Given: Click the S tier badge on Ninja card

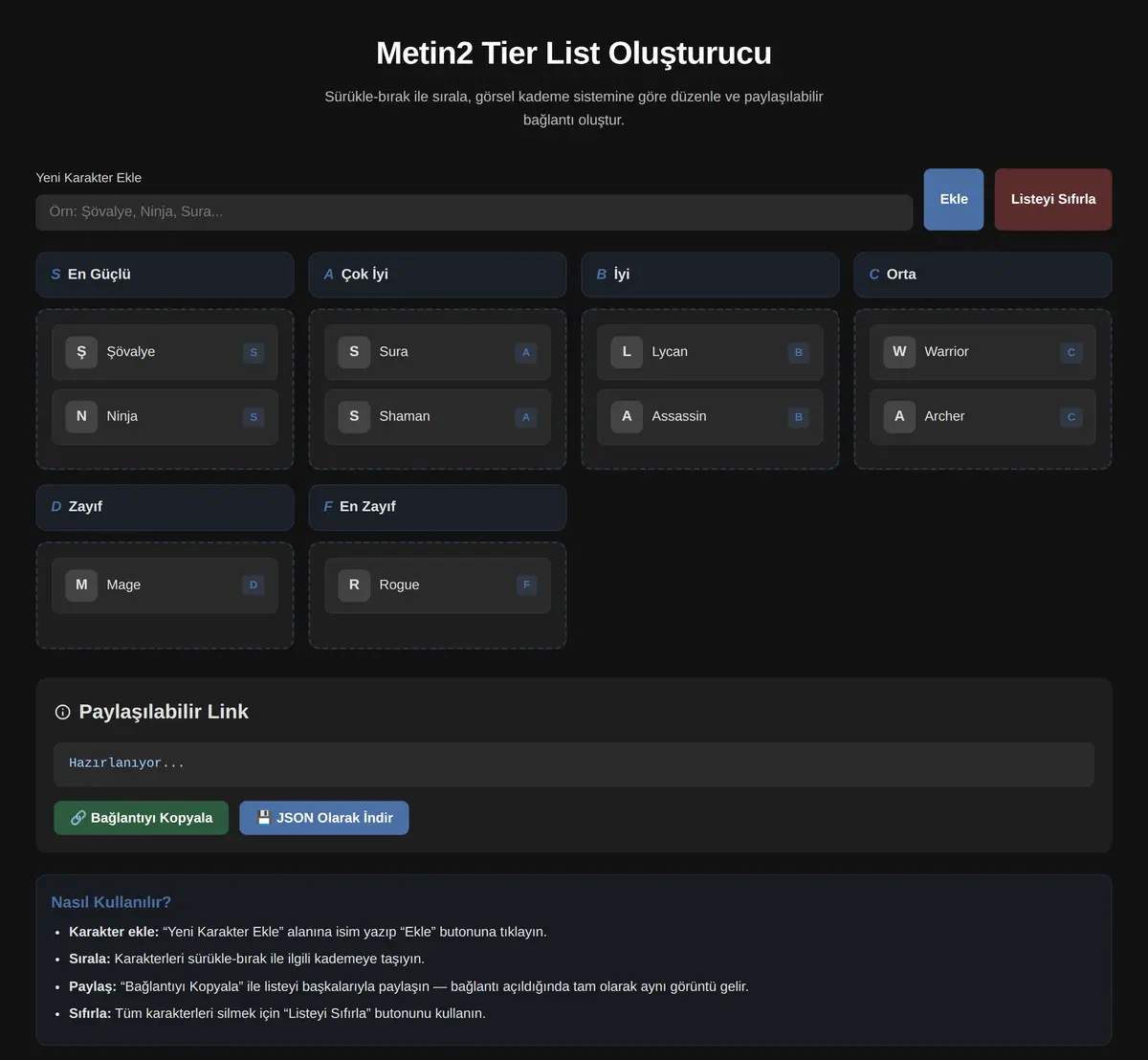Looking at the screenshot, I should [254, 416].
